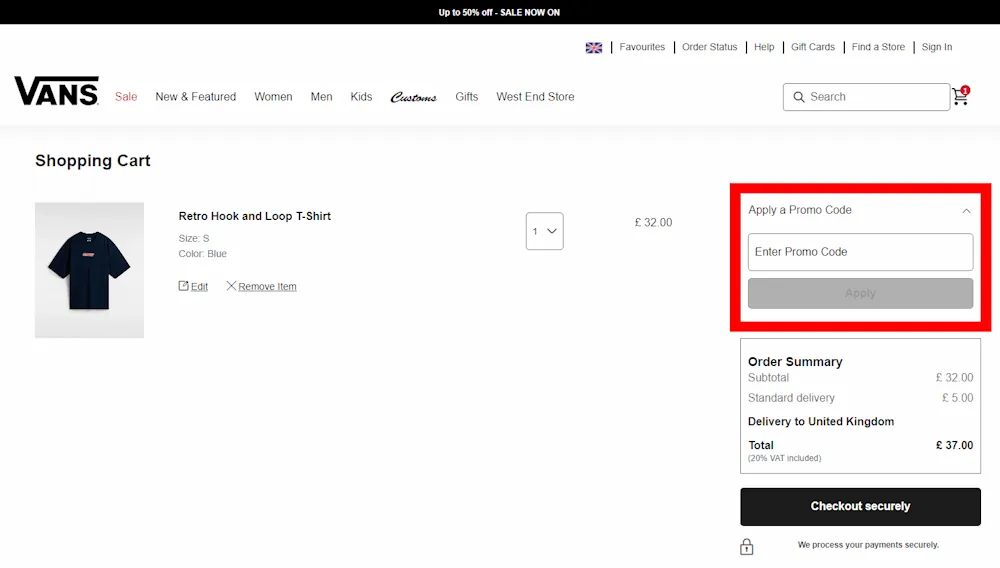Click the sale banner 'Up to 50% off'
Screen dimensions: 1000x568
[499, 12]
